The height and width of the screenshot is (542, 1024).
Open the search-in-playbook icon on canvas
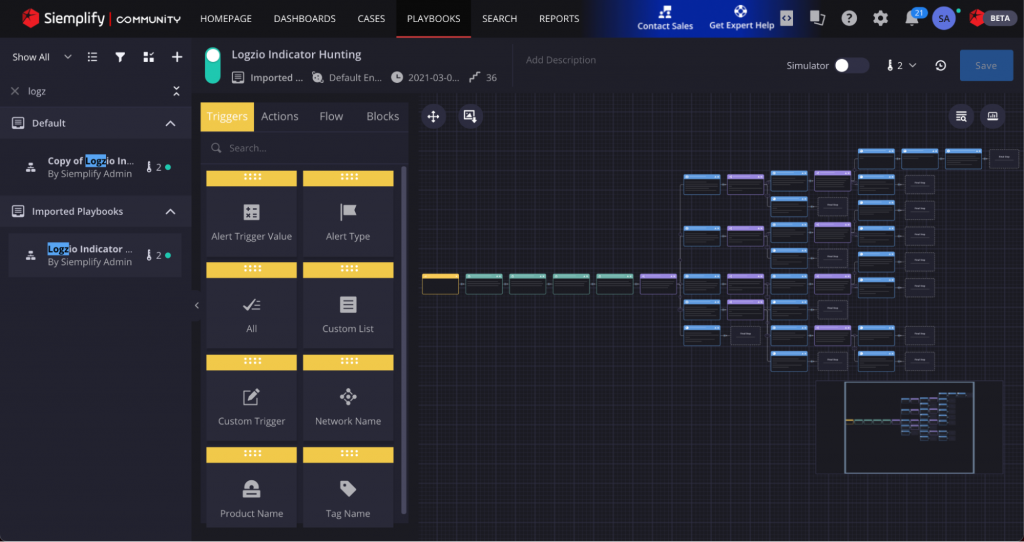click(961, 117)
